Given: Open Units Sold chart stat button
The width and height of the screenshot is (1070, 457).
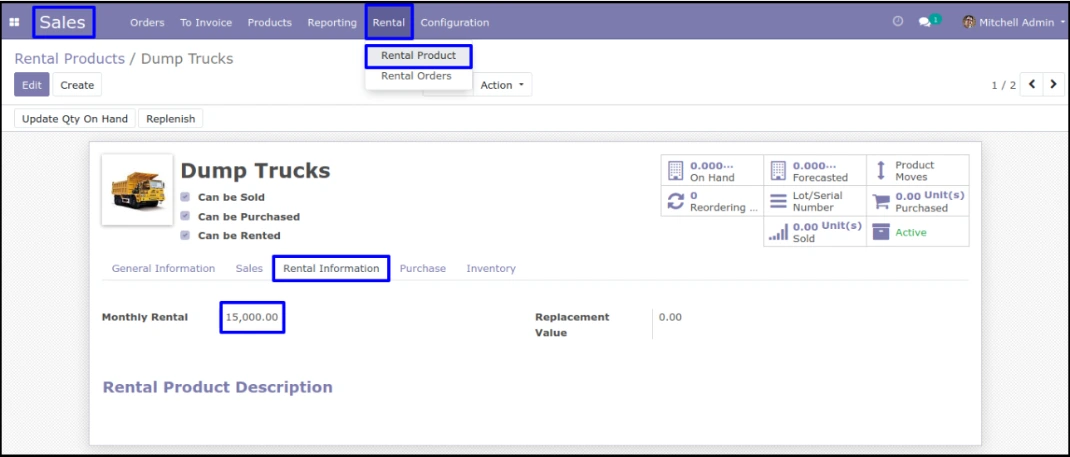Looking at the screenshot, I should (x=814, y=232).
